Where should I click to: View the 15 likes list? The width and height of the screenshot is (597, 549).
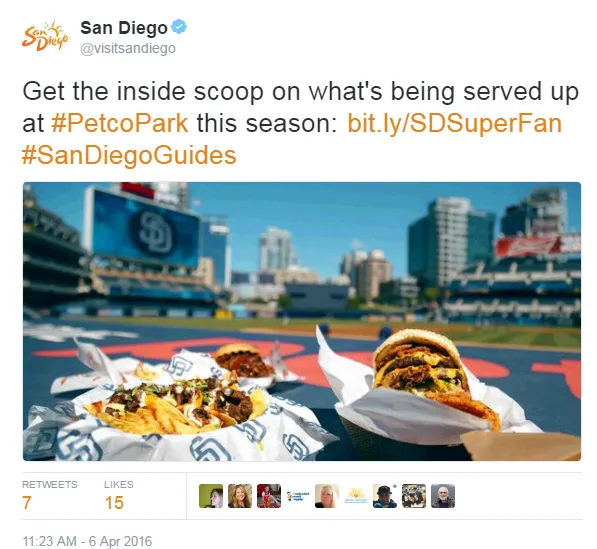tap(118, 496)
